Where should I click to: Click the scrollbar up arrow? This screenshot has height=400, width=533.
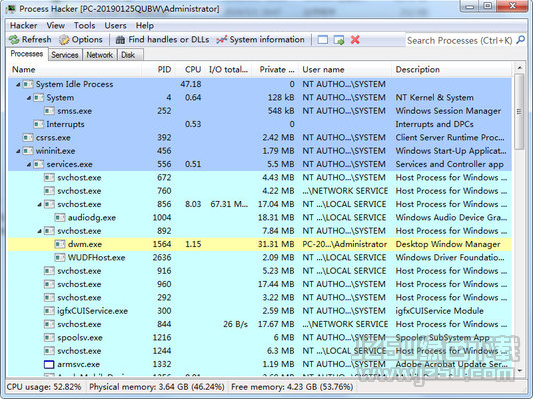point(519,68)
